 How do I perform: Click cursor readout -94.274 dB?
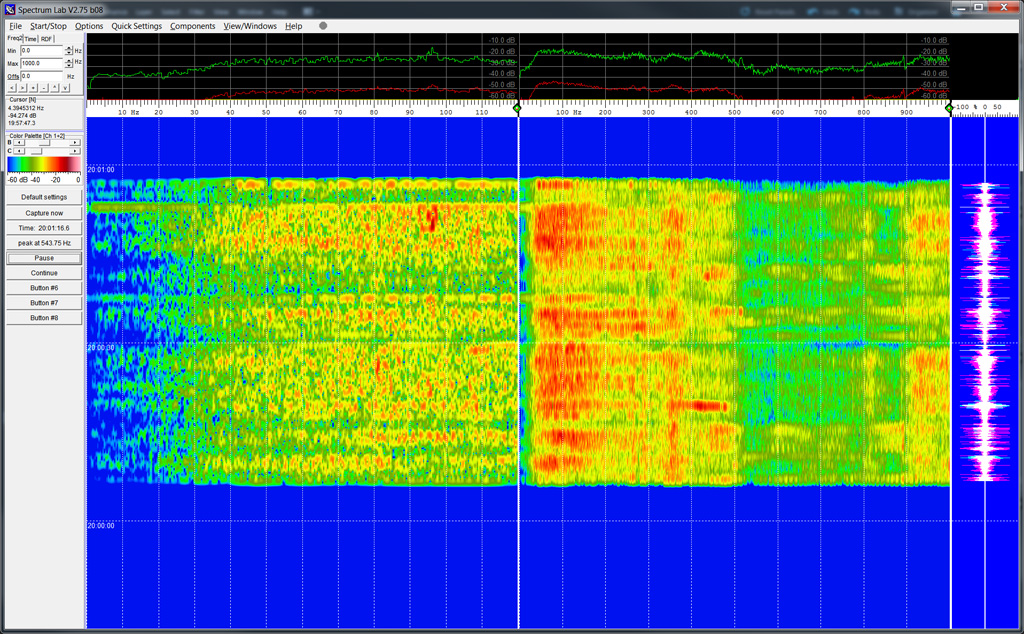(x=22, y=116)
